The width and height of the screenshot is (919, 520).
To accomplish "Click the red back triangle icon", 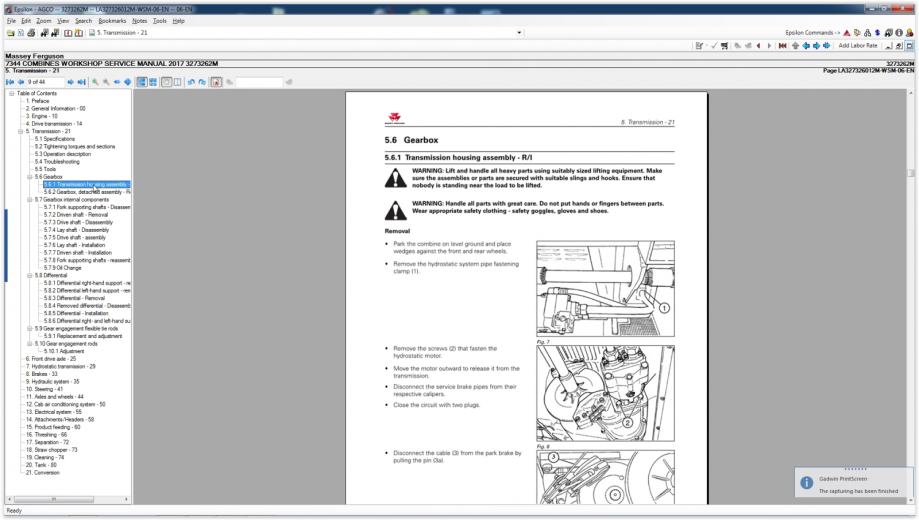I will [x=758, y=46].
